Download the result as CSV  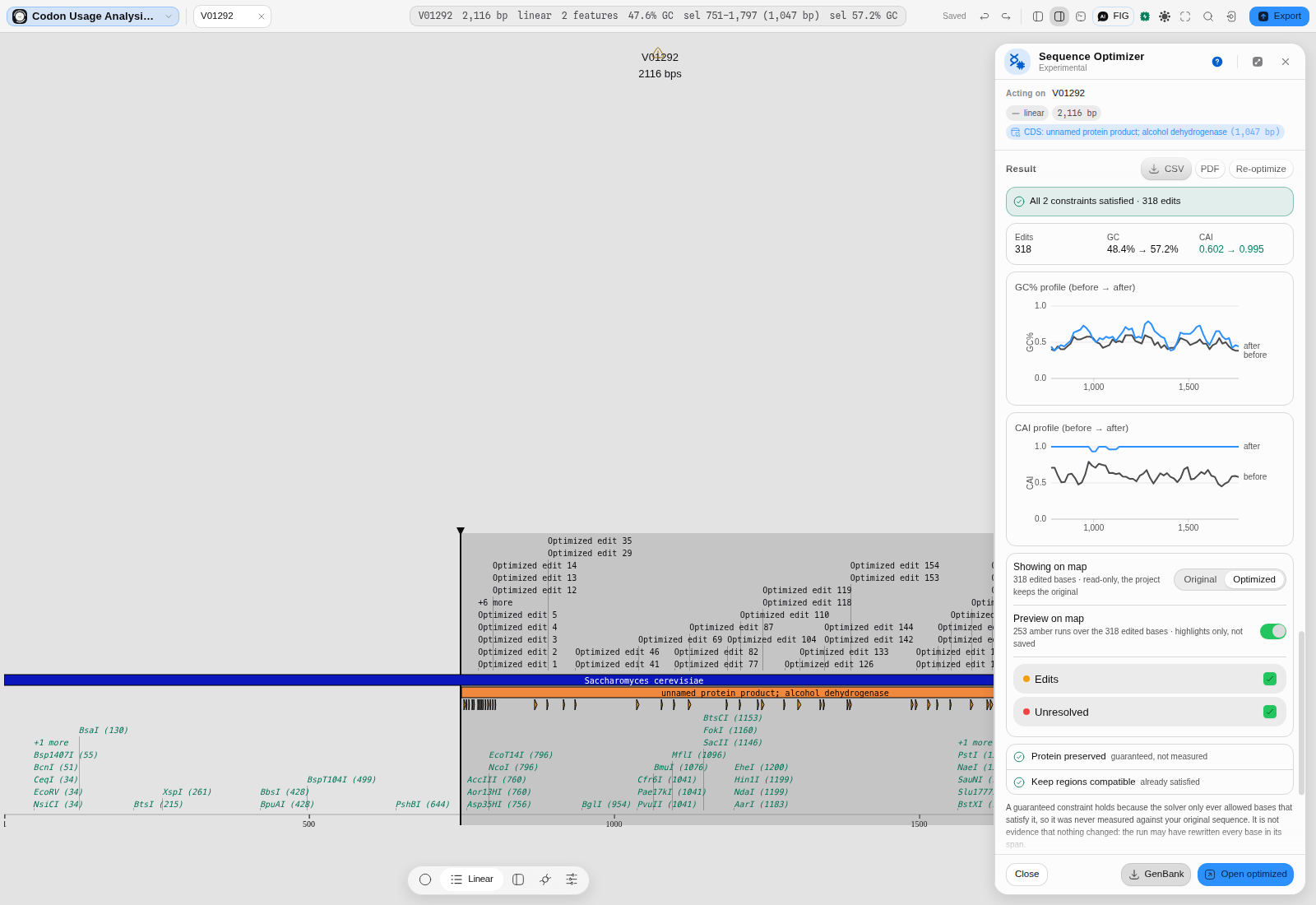click(1166, 169)
